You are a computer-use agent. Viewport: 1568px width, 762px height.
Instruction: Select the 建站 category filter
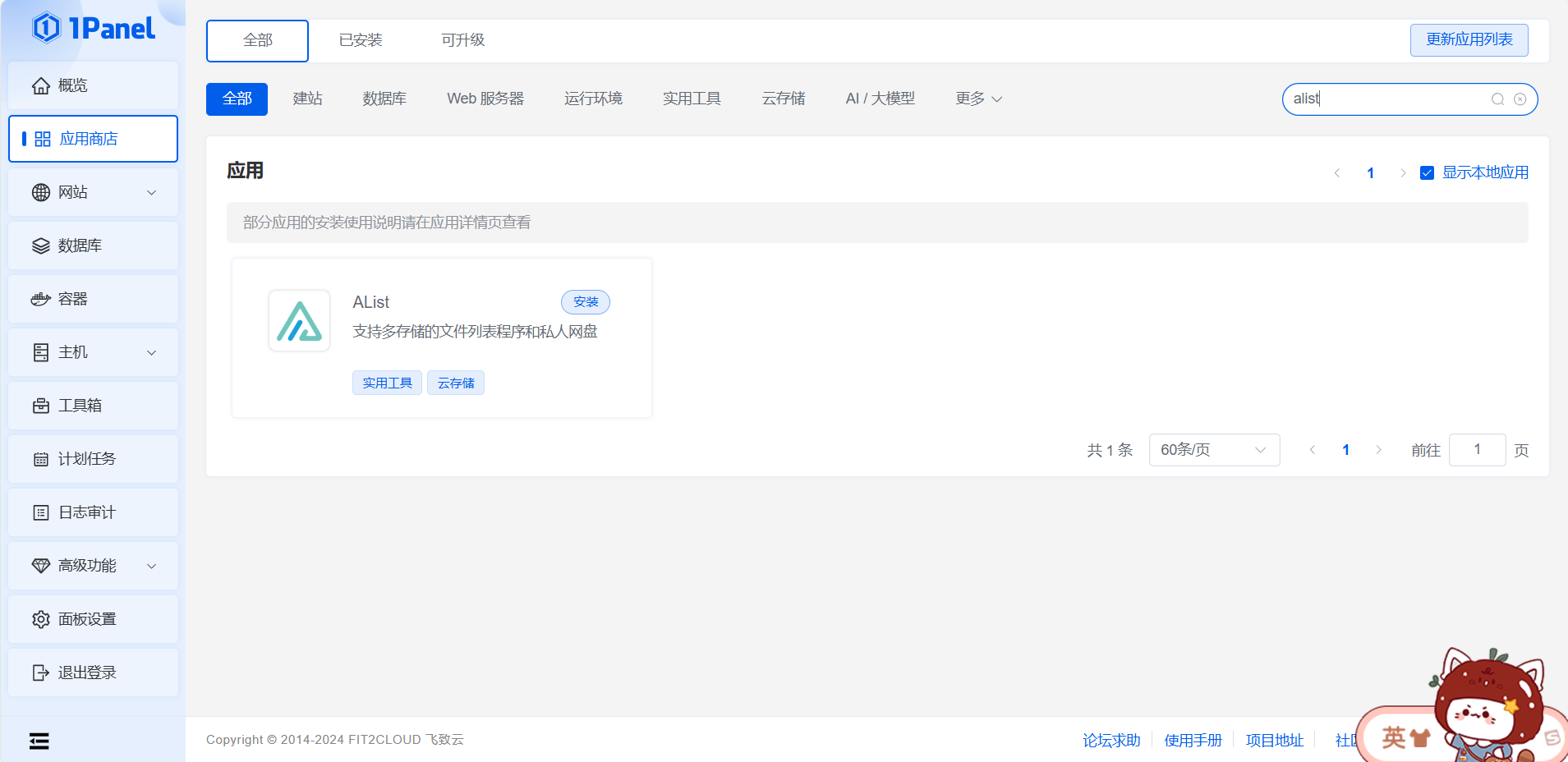pyautogui.click(x=308, y=99)
